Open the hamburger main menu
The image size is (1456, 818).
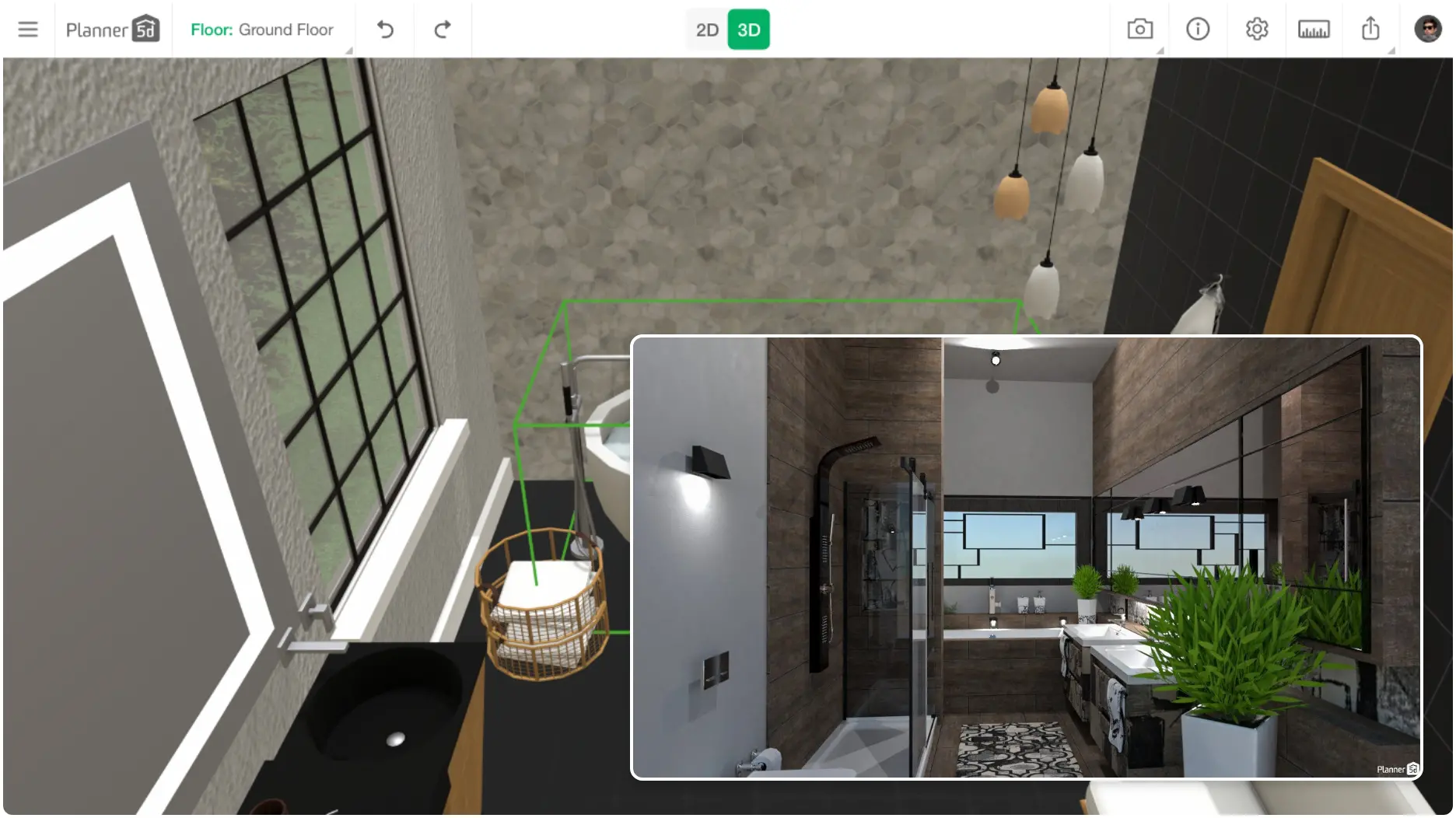click(x=28, y=30)
